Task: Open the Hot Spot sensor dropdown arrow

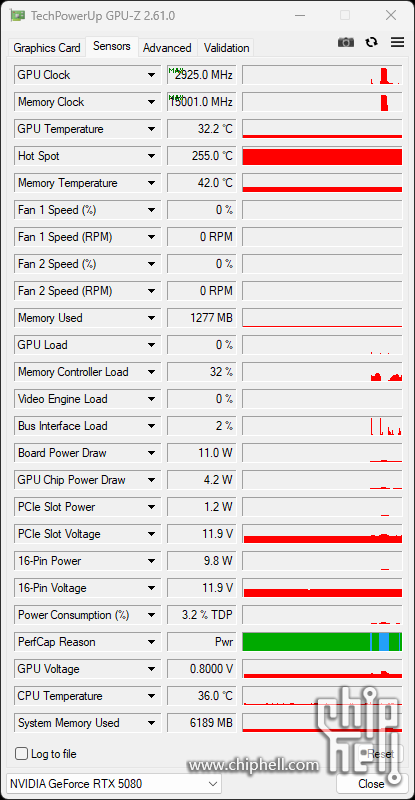Action: (151, 156)
